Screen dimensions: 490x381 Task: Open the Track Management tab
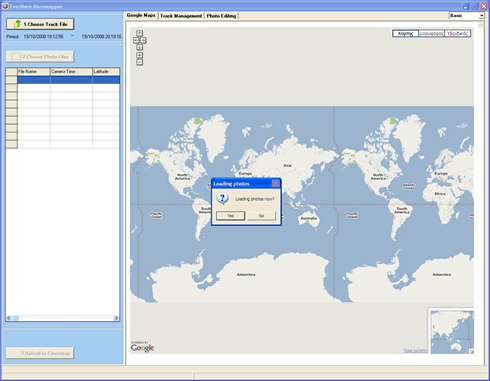pos(181,16)
